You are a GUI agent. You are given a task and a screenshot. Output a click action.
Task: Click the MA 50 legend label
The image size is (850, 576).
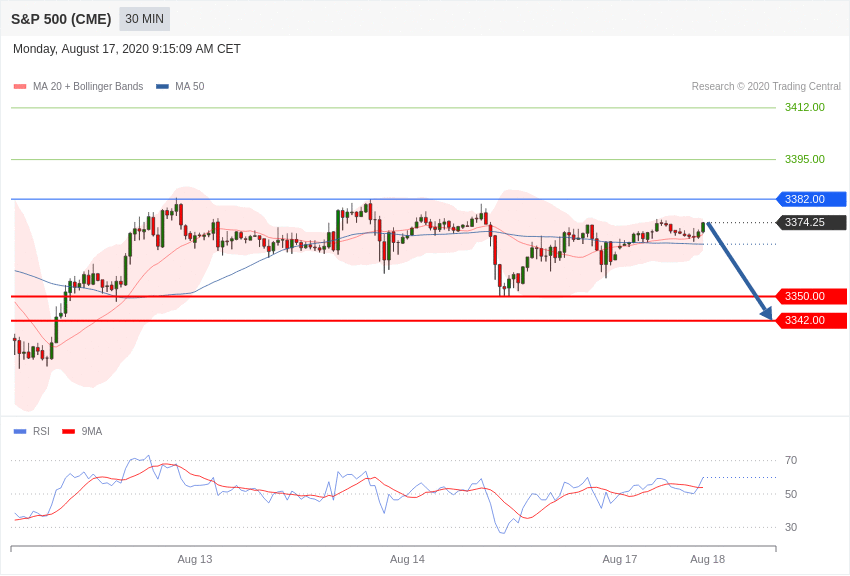pyautogui.click(x=190, y=87)
